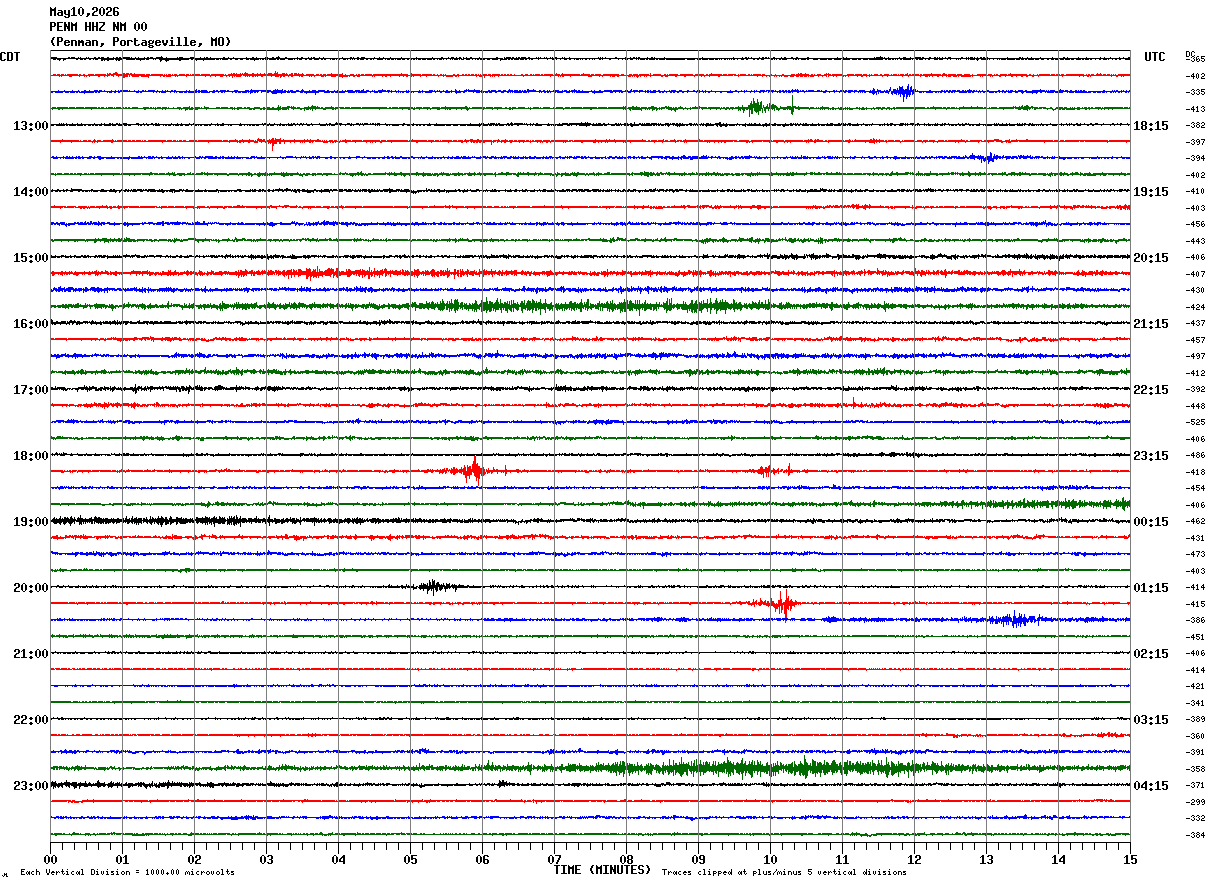Click the 13:00 CDT time label
The image size is (1210, 886).
[x=30, y=126]
